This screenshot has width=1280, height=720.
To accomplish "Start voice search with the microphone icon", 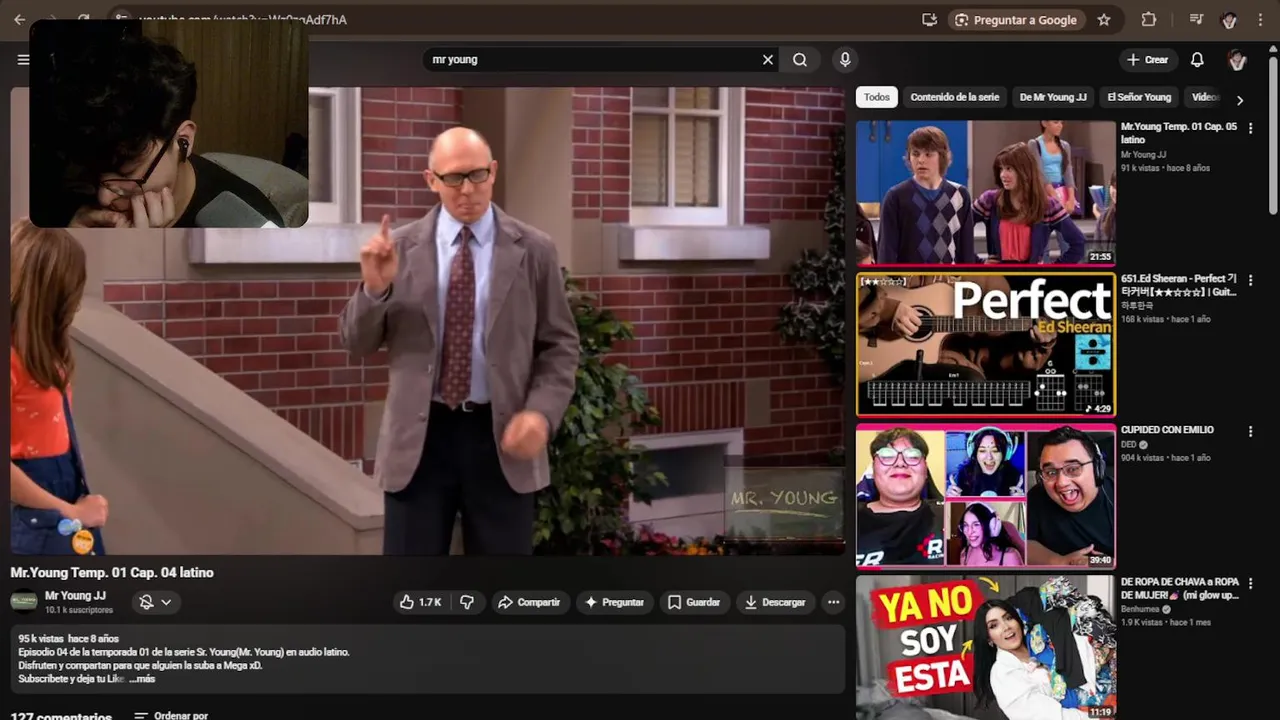I will coord(845,60).
